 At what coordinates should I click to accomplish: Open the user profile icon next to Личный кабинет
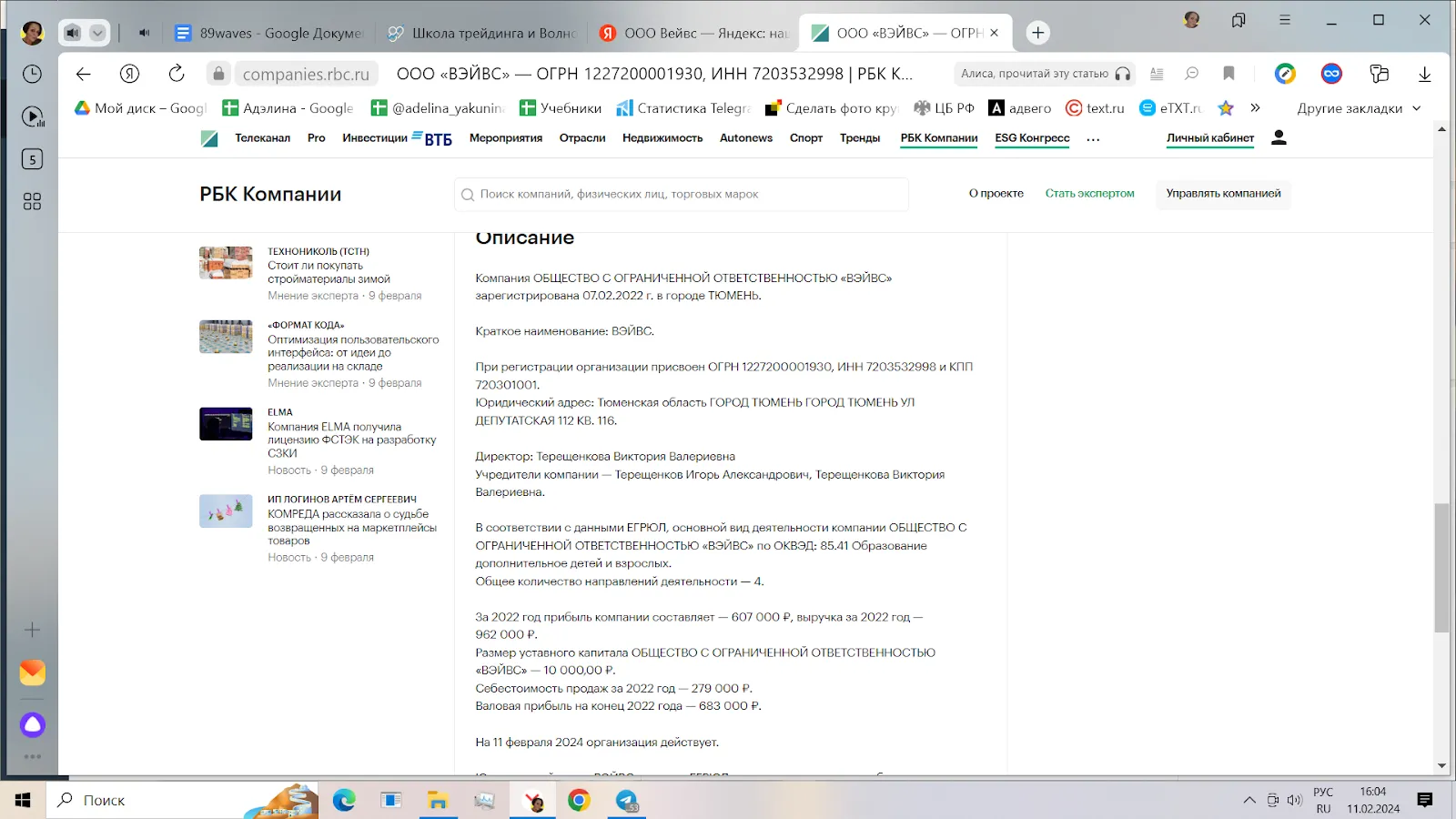pos(1279,137)
